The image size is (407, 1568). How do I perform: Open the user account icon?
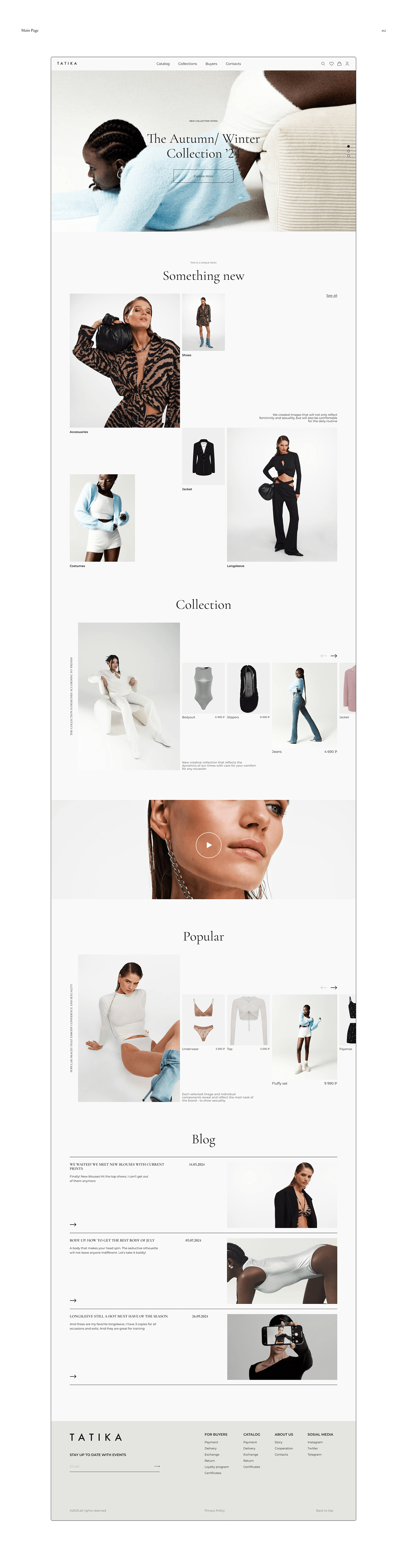coord(347,63)
